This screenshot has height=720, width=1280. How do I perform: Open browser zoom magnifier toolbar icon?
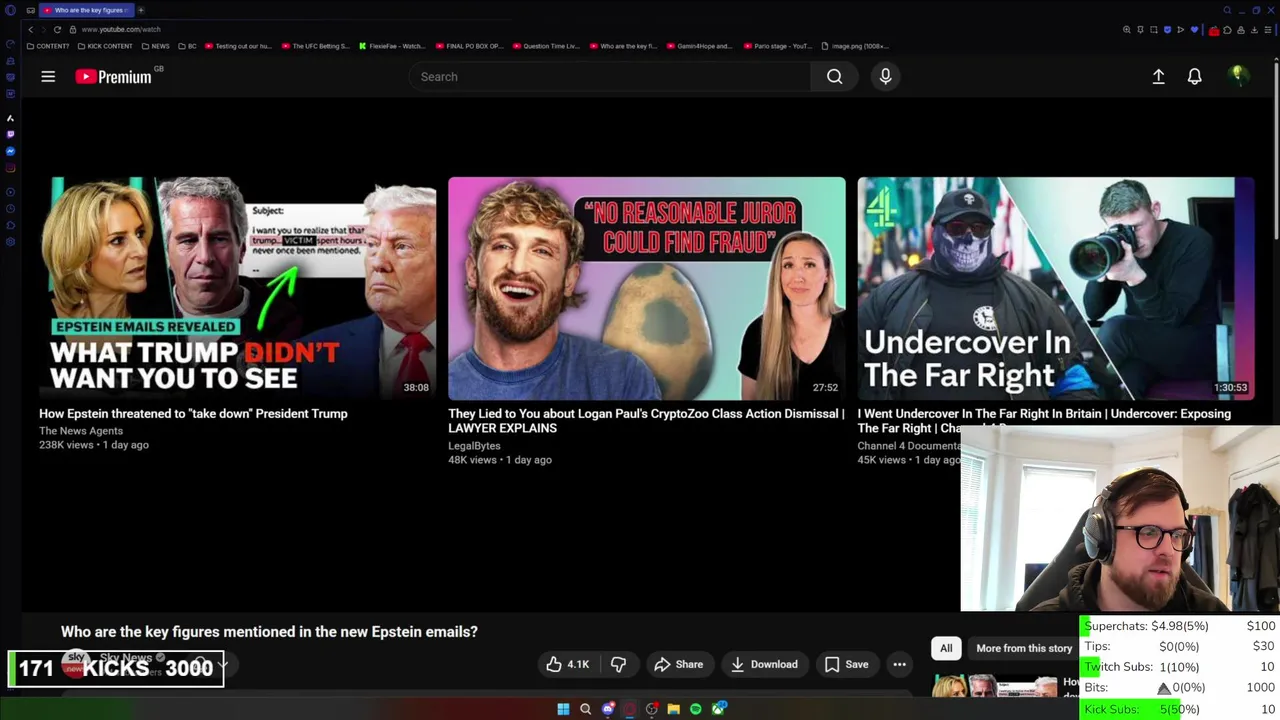pyautogui.click(x=1127, y=30)
